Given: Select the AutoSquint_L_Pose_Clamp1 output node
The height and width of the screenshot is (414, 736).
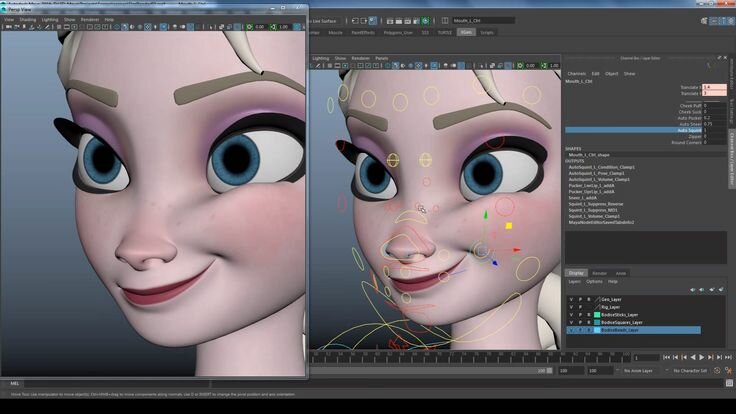Looking at the screenshot, I should click(597, 173).
